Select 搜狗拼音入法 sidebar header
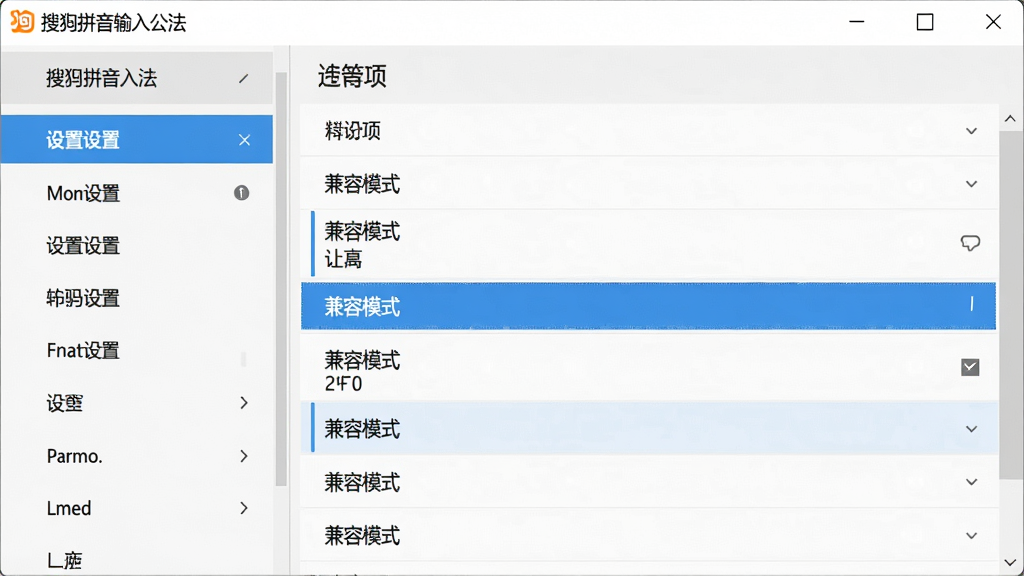This screenshot has width=1024, height=576. pyautogui.click(x=136, y=78)
